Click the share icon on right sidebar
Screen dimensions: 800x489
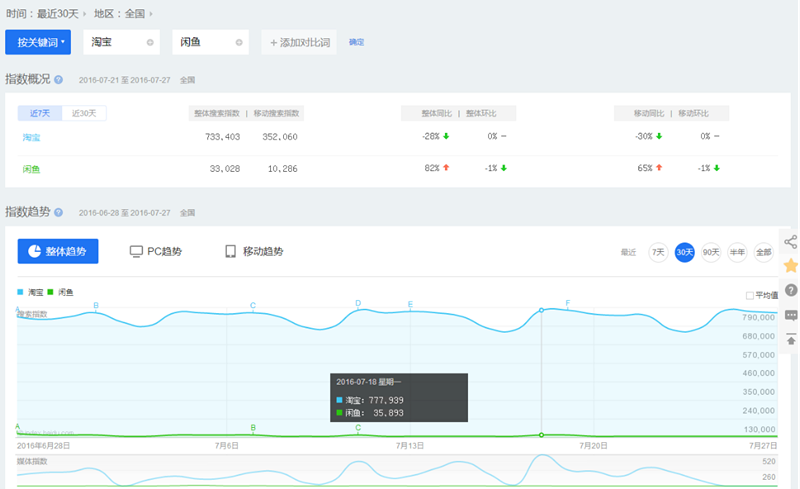(x=790, y=242)
